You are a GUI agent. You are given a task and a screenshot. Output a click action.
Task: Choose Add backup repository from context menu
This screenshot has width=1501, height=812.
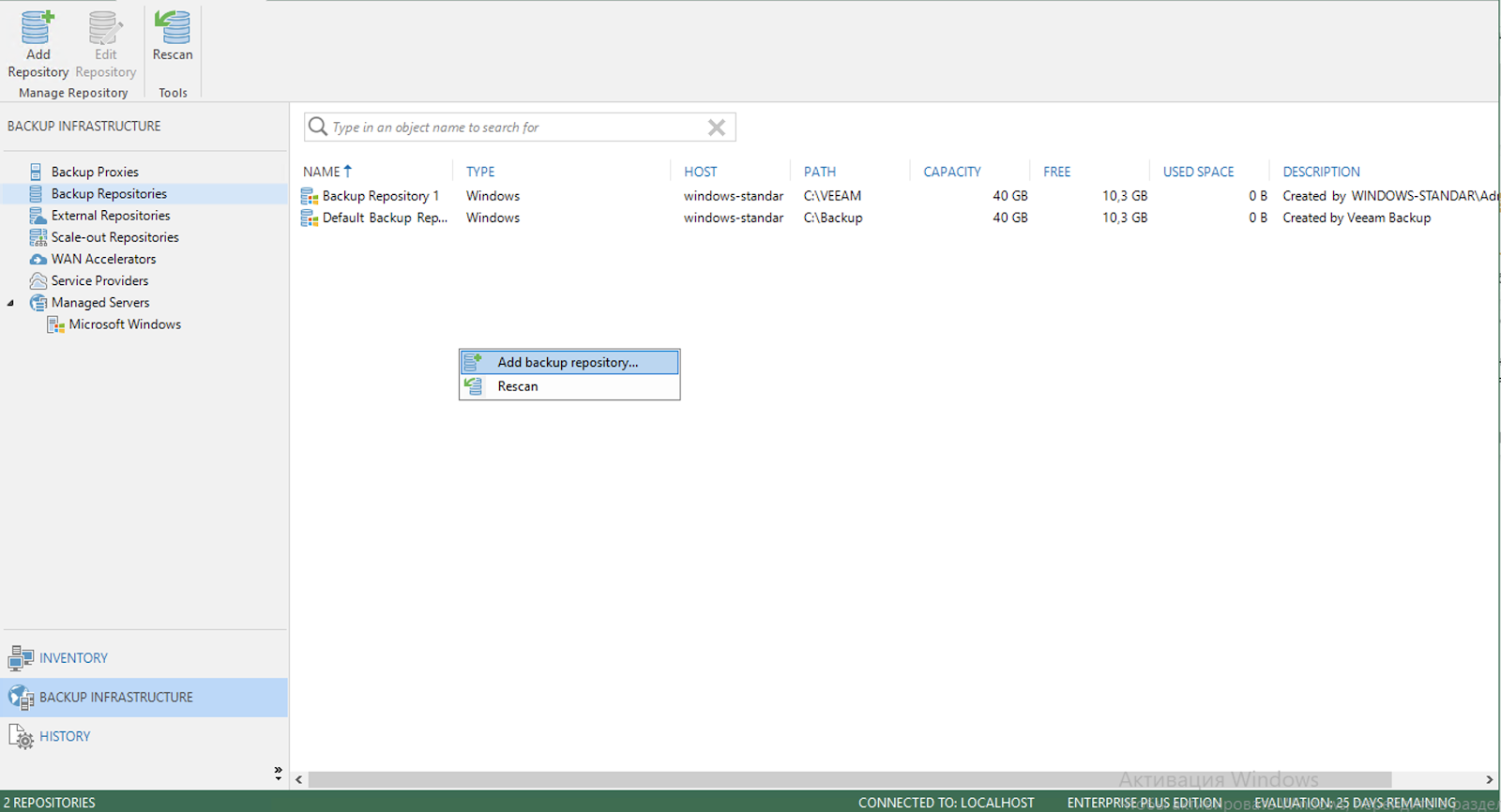[569, 362]
